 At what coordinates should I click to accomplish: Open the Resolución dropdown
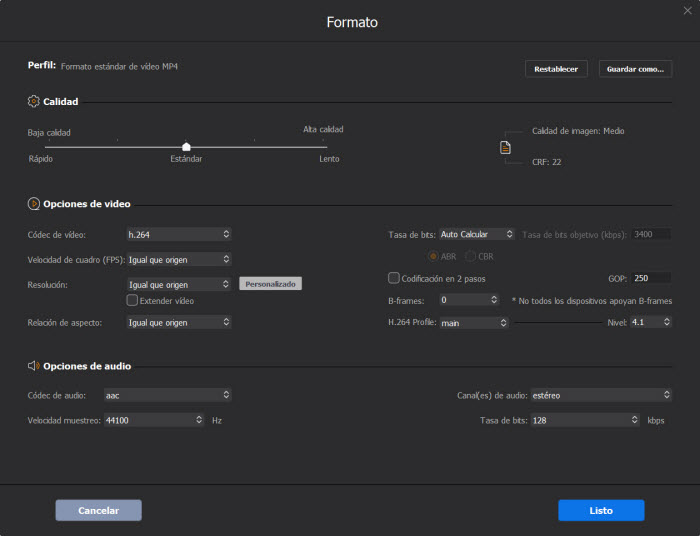tap(179, 285)
